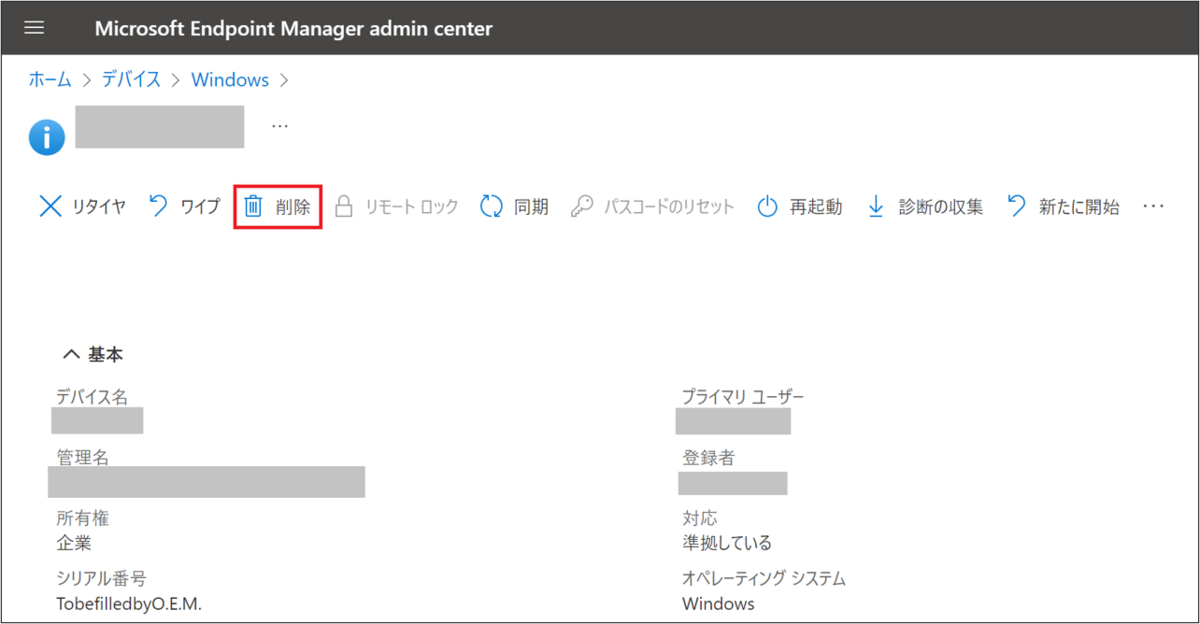The height and width of the screenshot is (624, 1200).
Task: Click the パスコードのリセット text label
Action: 669,207
